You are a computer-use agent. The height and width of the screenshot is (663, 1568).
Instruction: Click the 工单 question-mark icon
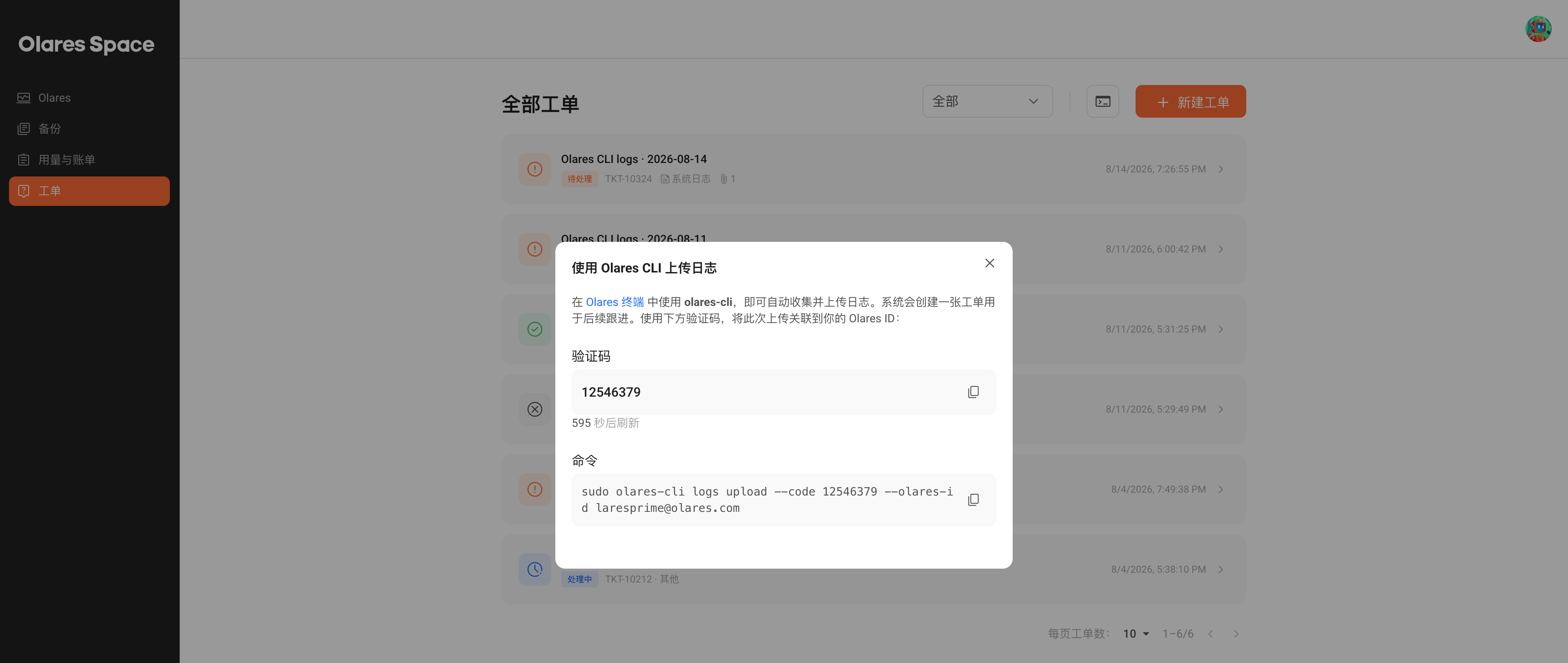tap(24, 191)
